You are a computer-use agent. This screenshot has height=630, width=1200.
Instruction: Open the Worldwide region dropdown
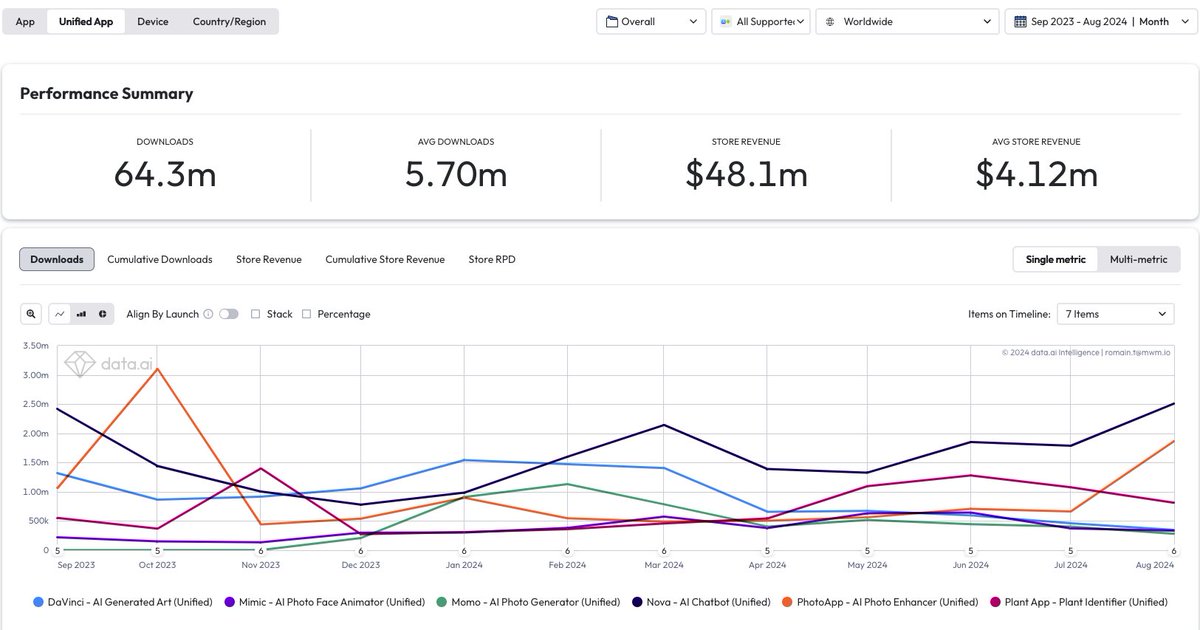[907, 21]
